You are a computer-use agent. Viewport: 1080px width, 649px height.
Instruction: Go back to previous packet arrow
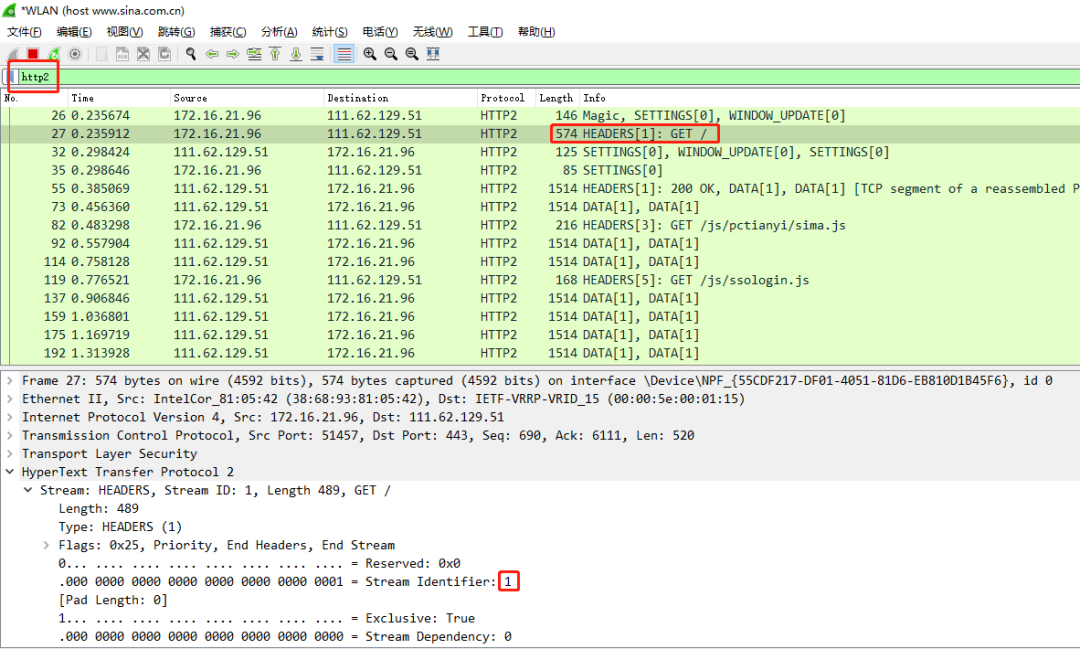[x=212, y=54]
